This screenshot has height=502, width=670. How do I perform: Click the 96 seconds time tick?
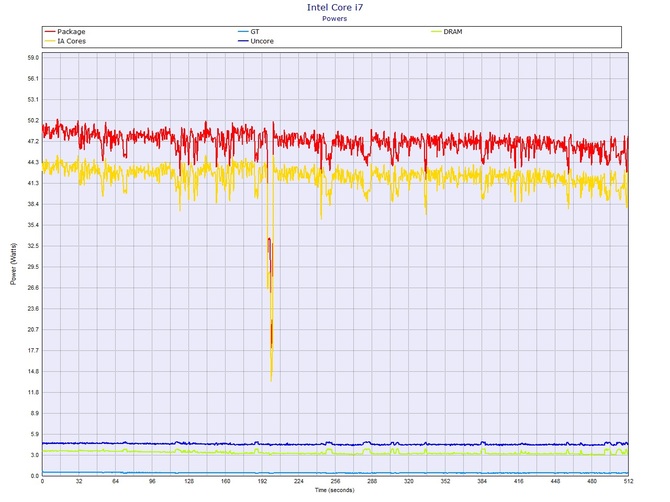click(152, 481)
